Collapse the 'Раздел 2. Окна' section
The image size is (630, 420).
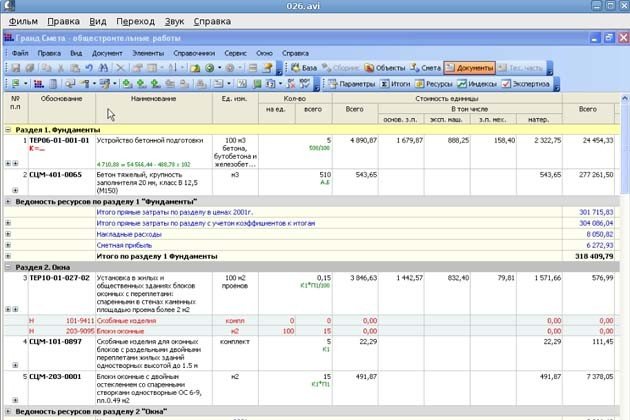tap(9, 267)
